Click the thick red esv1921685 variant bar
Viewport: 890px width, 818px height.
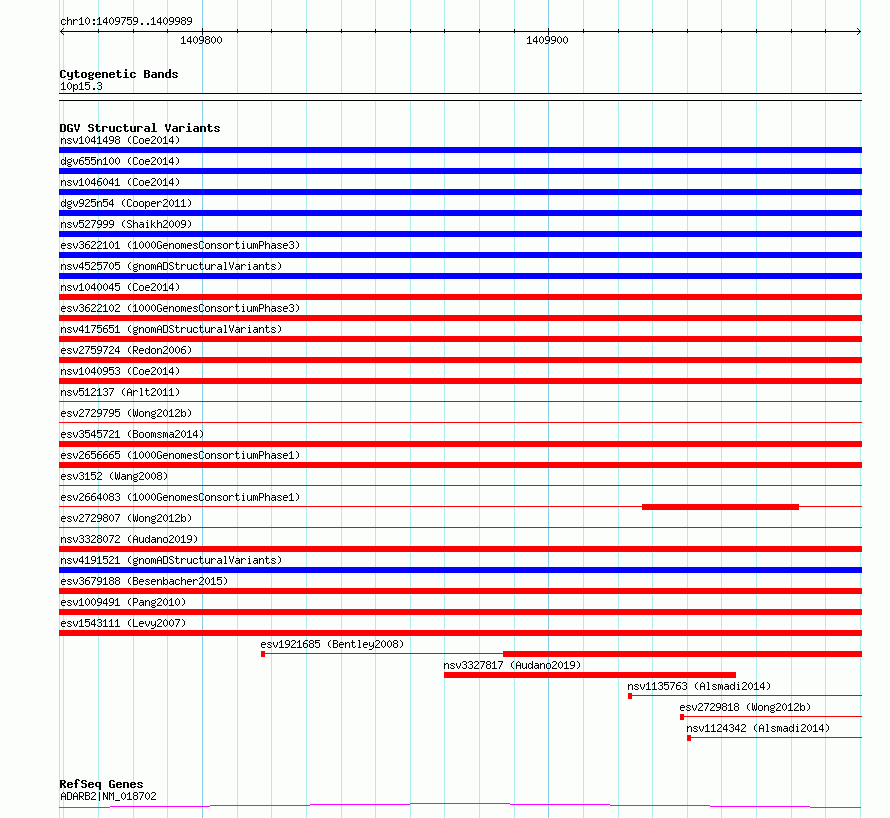[x=682, y=654]
